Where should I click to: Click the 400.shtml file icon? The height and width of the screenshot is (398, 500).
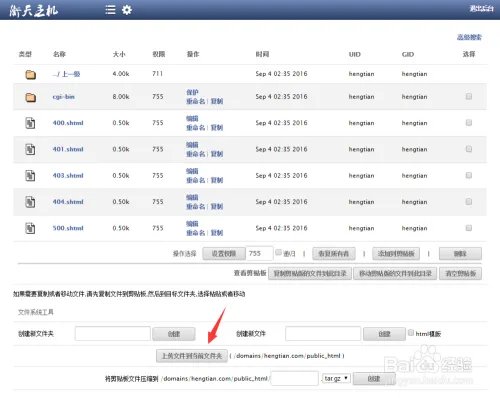pyautogui.click(x=30, y=123)
